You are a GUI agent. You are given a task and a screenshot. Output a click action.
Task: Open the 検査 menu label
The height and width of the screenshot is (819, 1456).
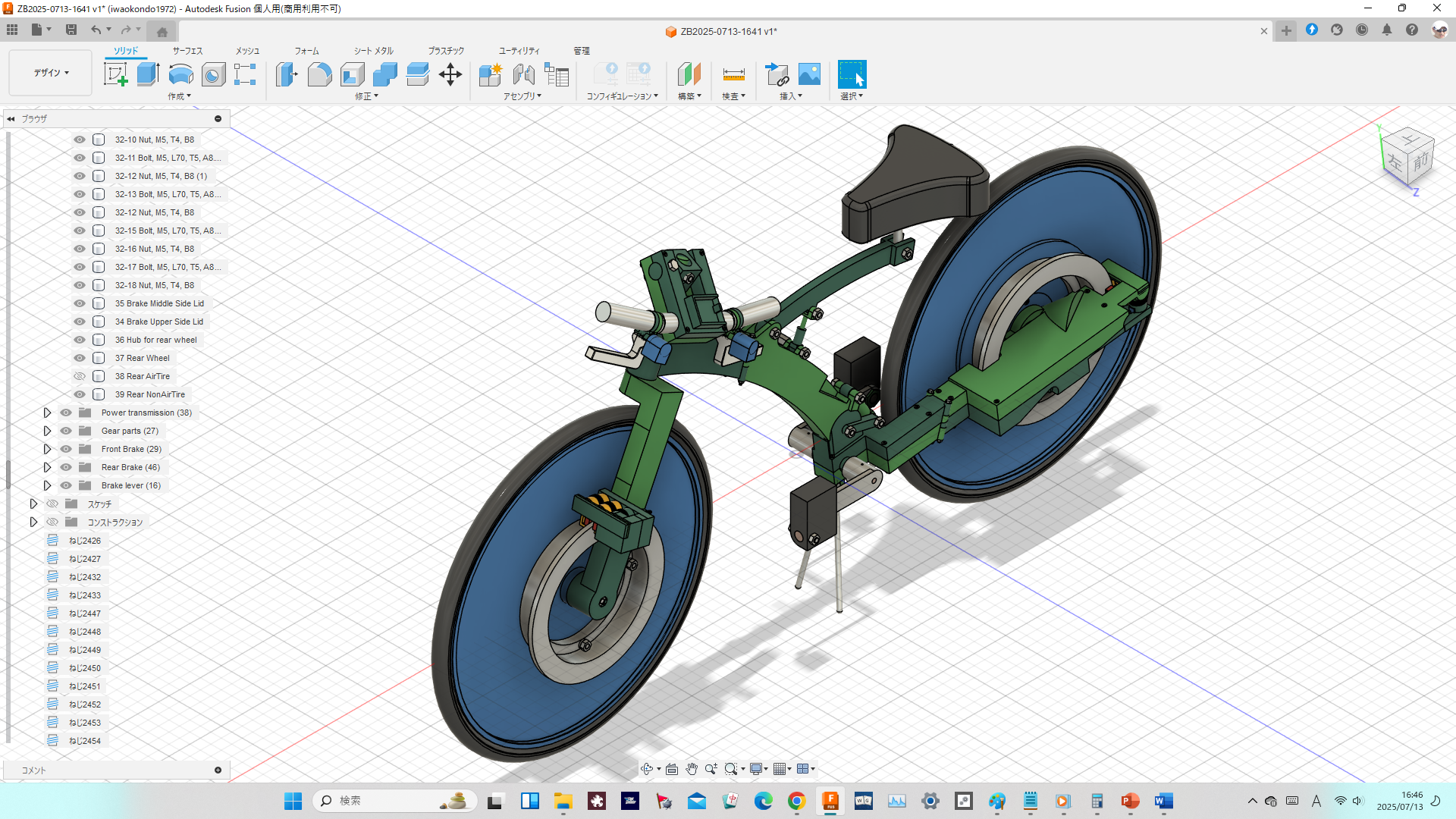733,96
